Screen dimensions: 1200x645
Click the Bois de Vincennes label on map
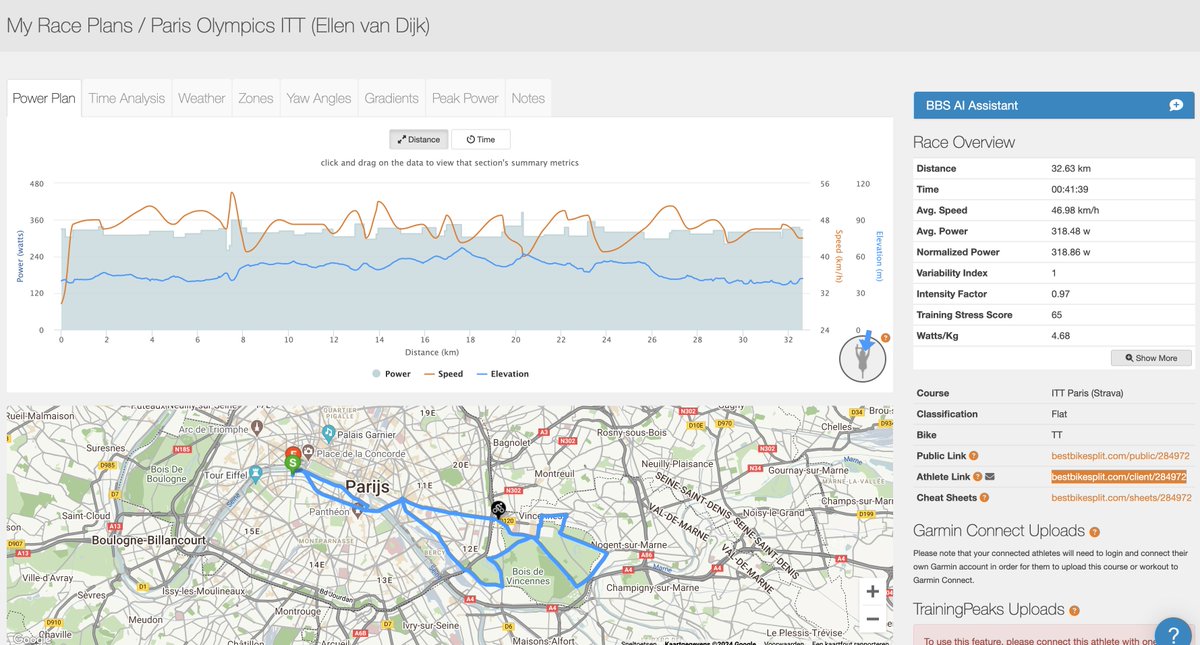529,576
